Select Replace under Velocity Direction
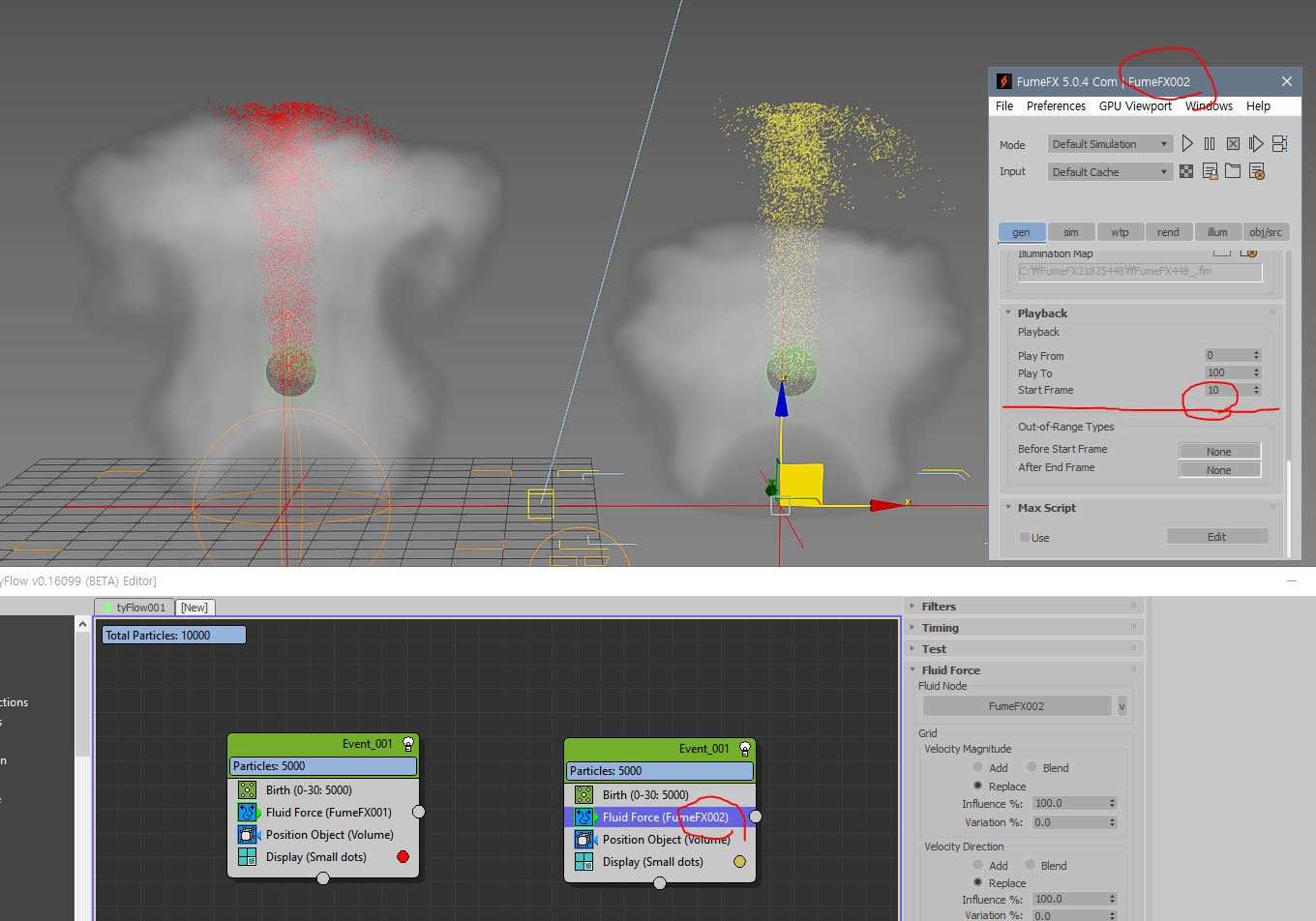 coord(978,882)
